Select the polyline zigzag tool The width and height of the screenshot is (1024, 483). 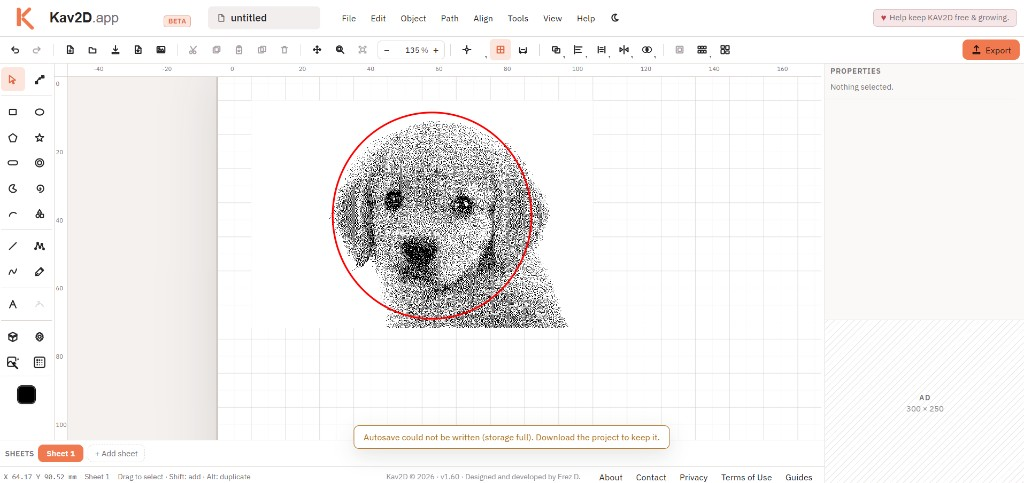click(39, 246)
